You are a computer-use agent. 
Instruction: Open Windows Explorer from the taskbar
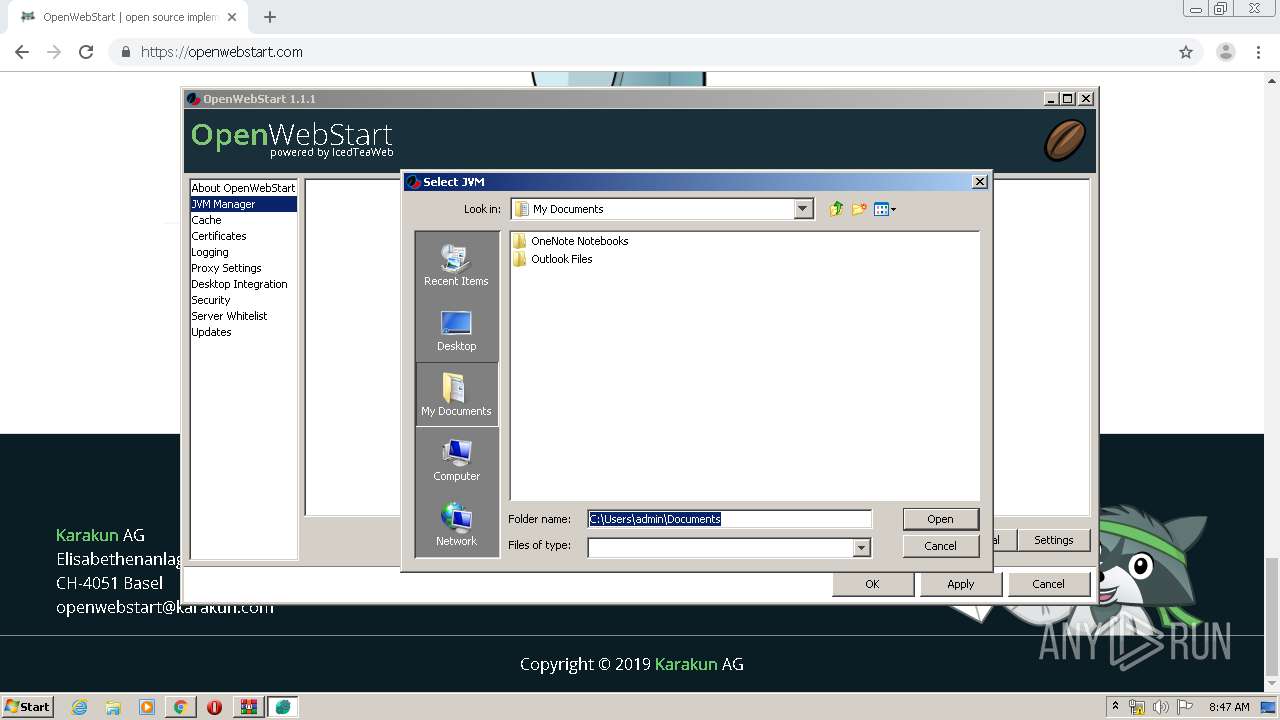pyautogui.click(x=113, y=707)
